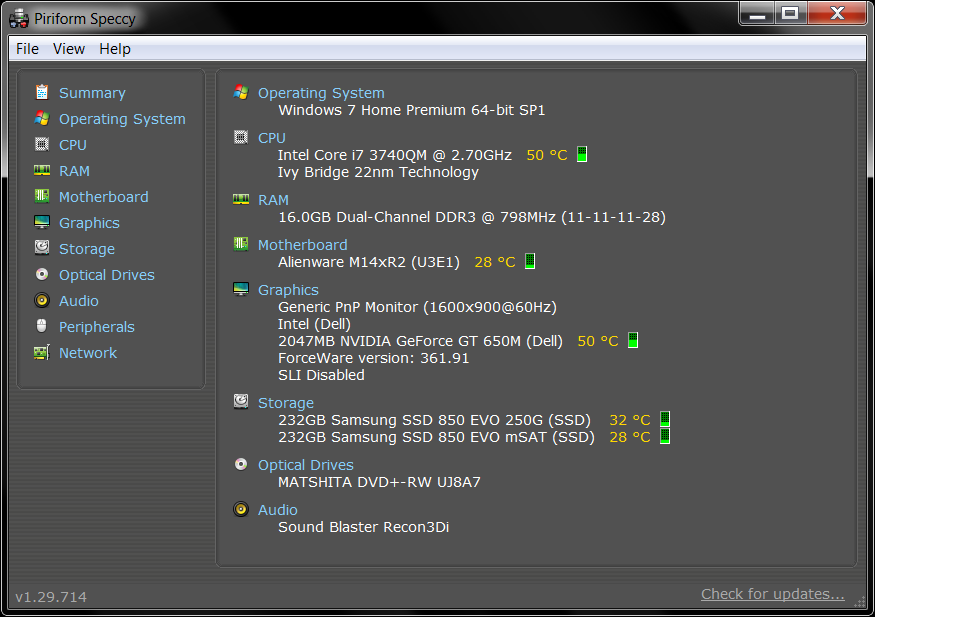960x617 pixels.
Task: Click the Summary clipboard icon in sidebar
Action: point(42,92)
